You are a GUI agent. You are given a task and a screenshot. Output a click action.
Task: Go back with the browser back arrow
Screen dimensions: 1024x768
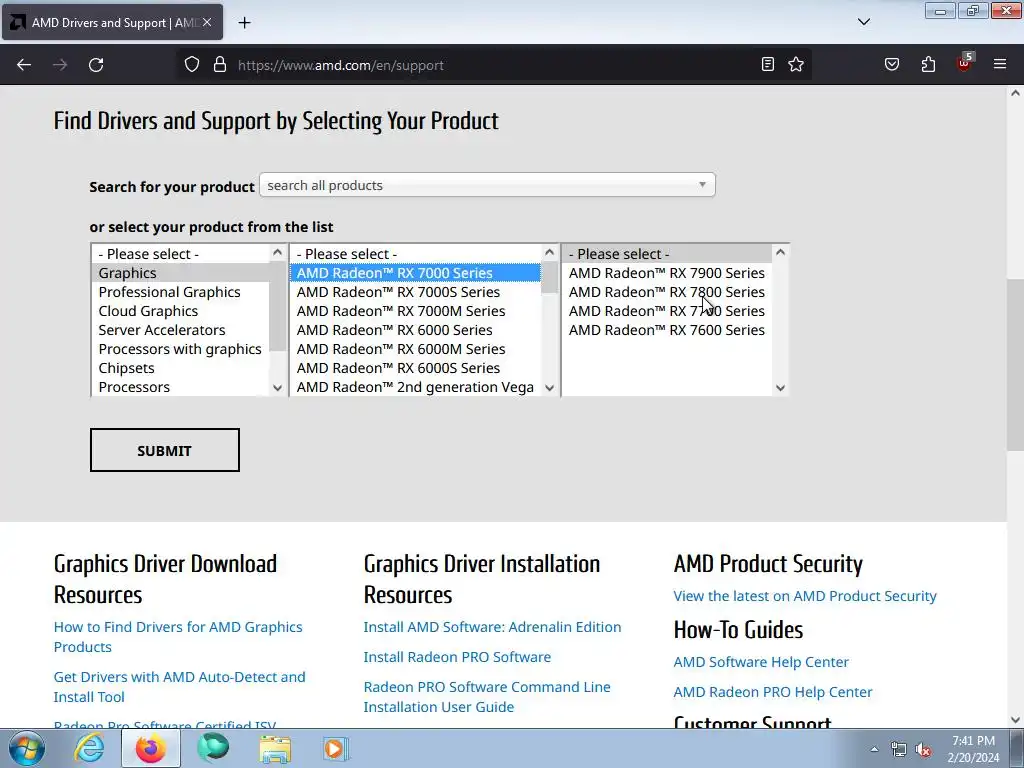point(24,65)
